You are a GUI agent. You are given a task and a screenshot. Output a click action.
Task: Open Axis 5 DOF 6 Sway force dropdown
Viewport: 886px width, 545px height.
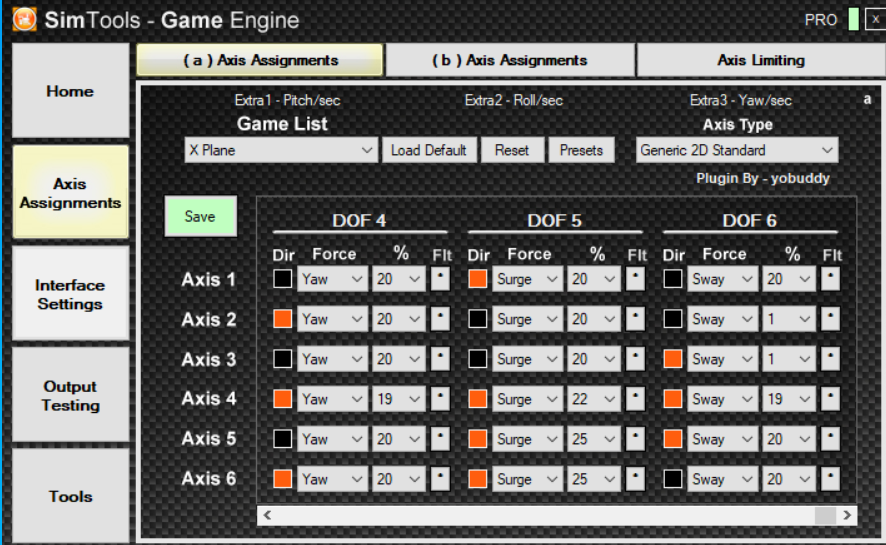click(x=722, y=439)
